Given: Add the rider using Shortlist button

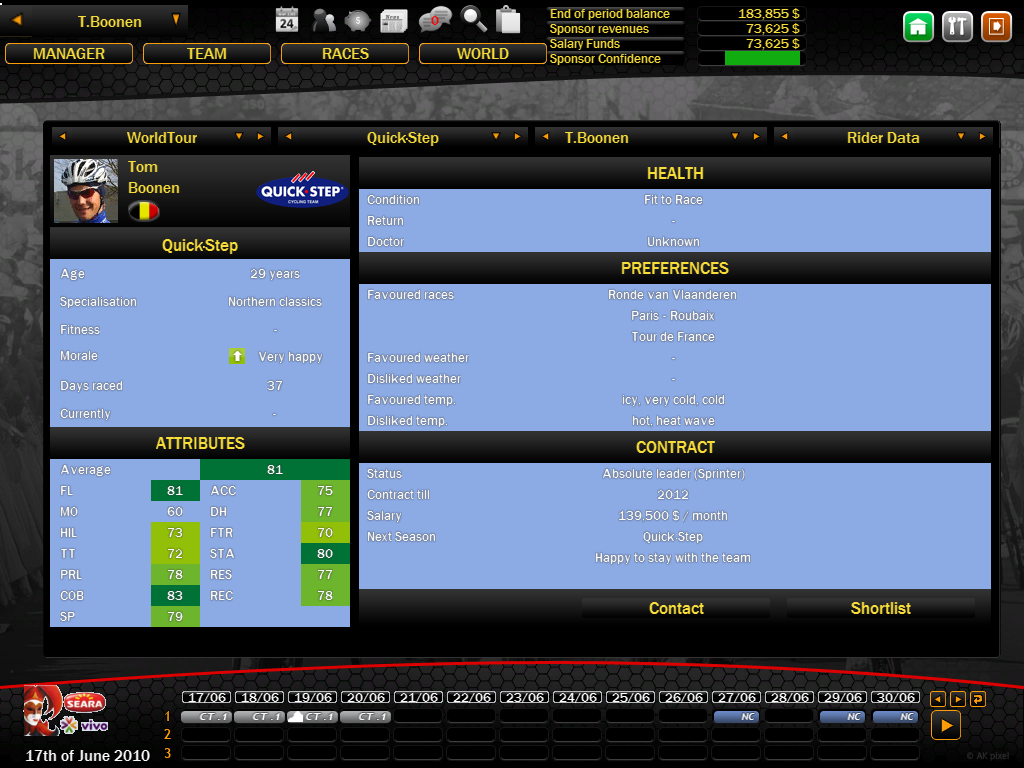Looking at the screenshot, I should tap(880, 608).
